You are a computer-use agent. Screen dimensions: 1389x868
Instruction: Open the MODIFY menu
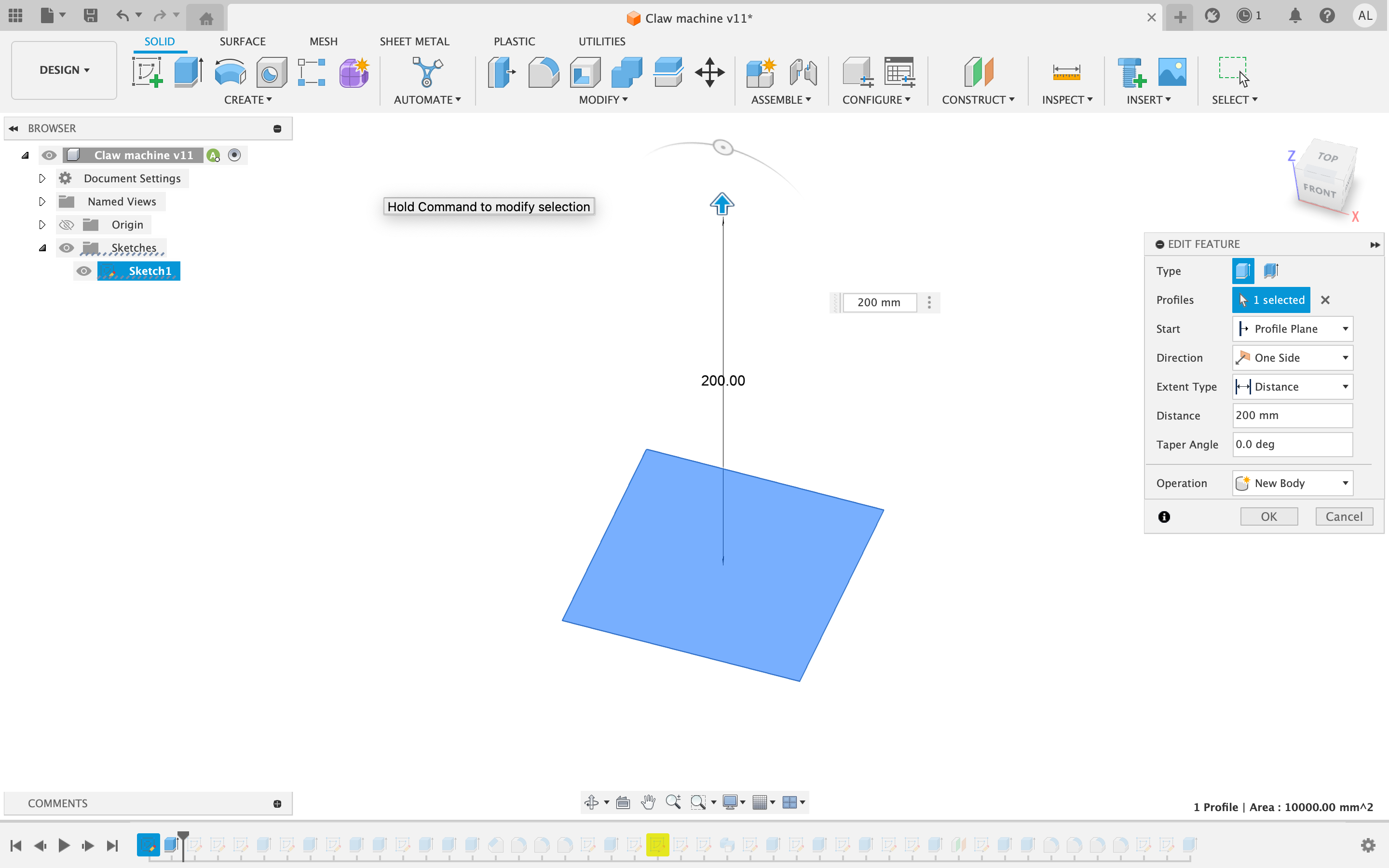[603, 100]
